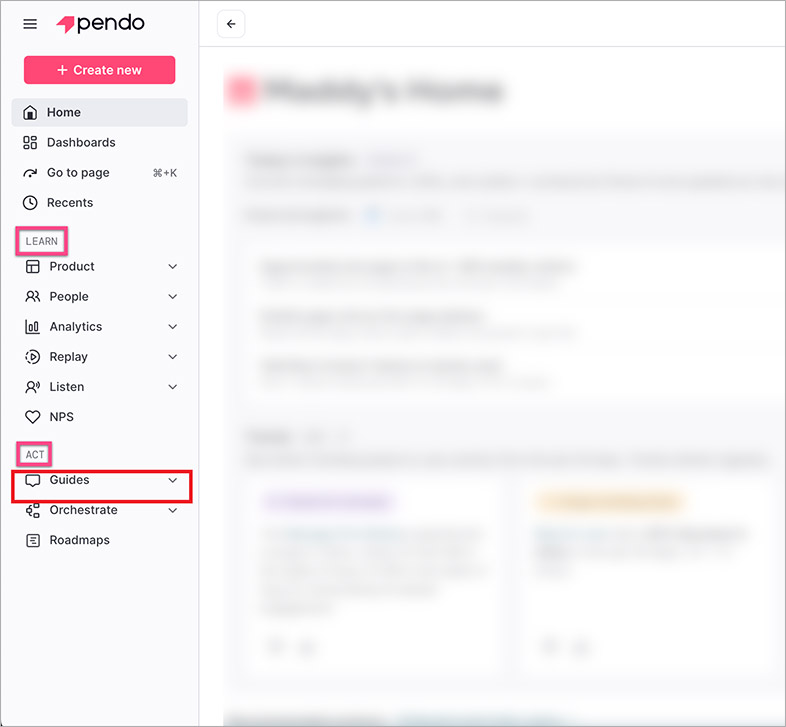Select Guides in the sidebar
Viewport: 786px width, 727px height.
[70, 480]
